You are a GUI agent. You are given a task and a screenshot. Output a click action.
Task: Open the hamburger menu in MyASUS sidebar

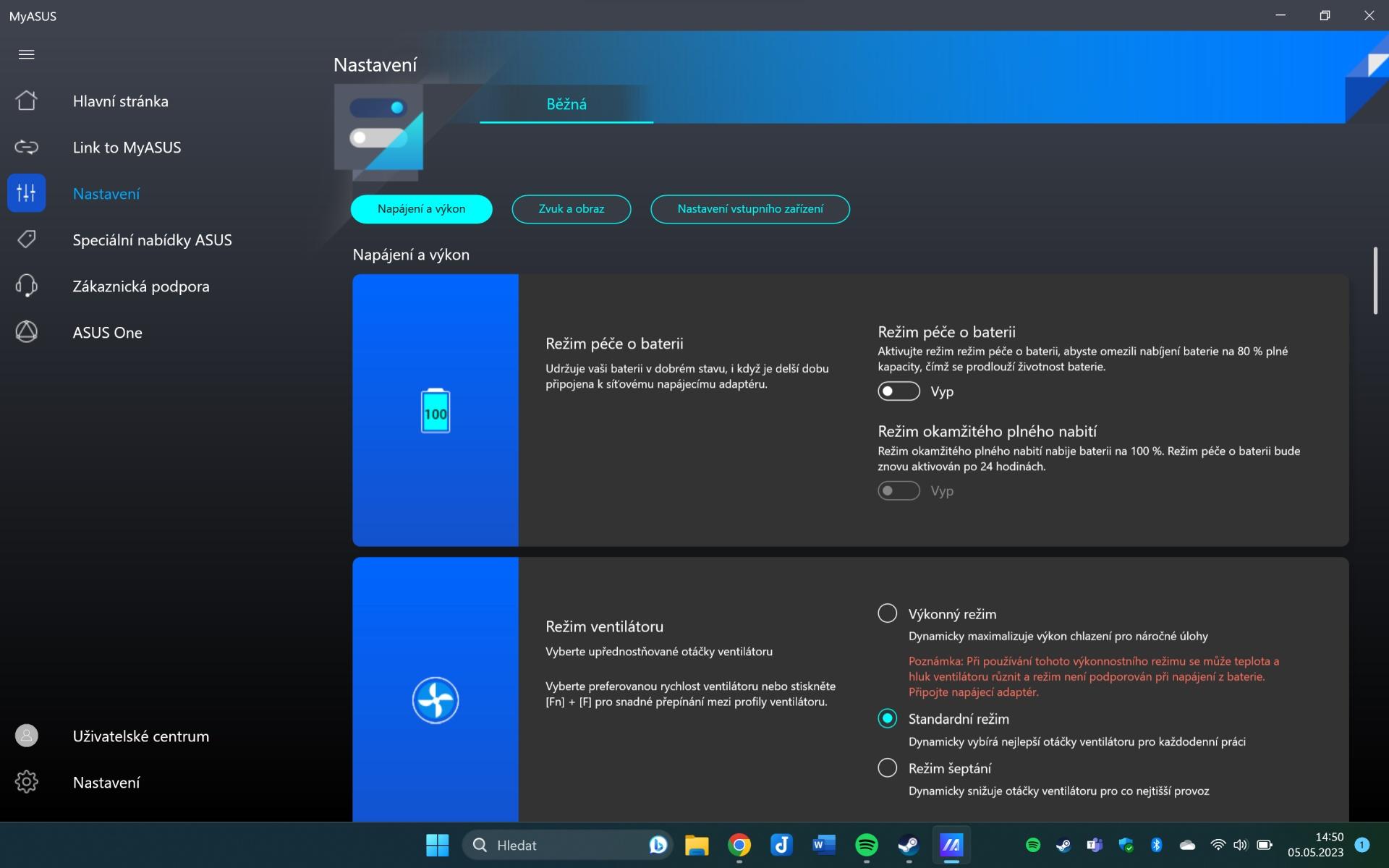click(26, 54)
